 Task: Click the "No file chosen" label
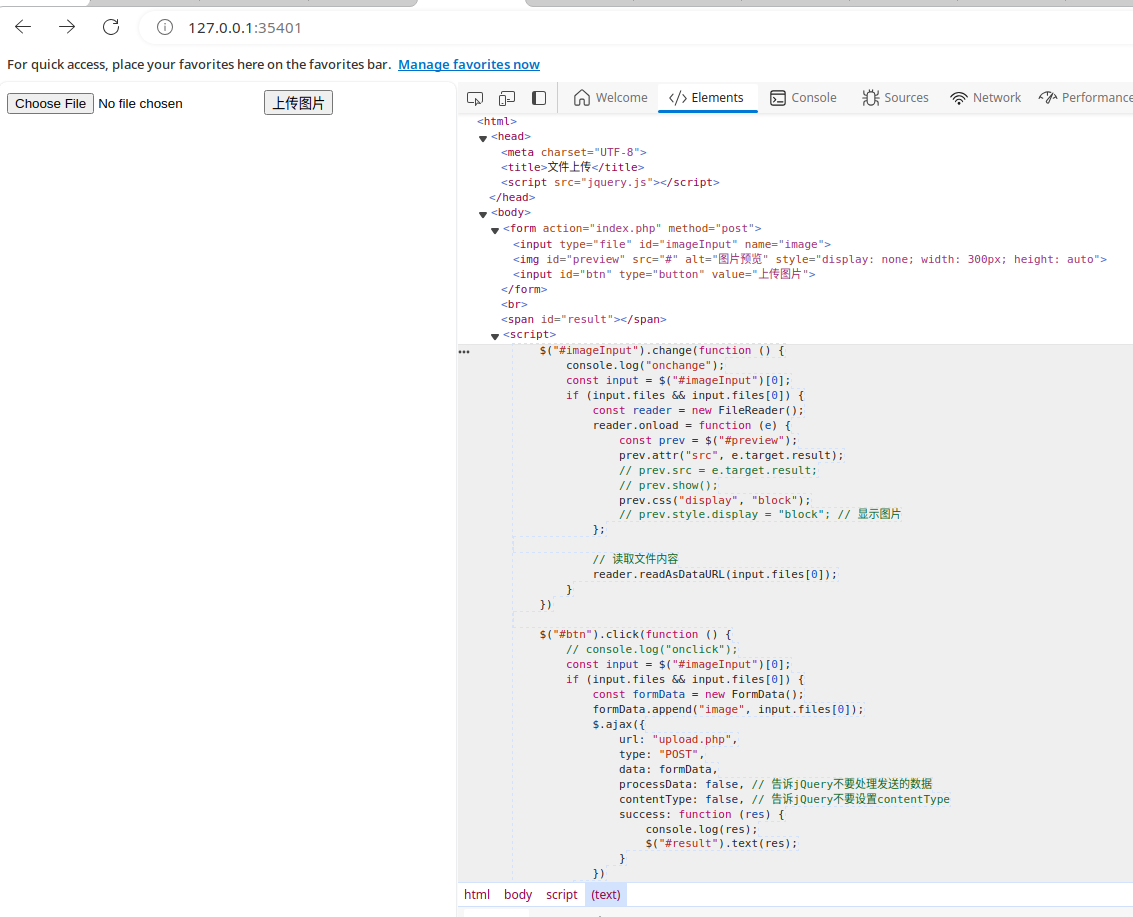click(140, 103)
